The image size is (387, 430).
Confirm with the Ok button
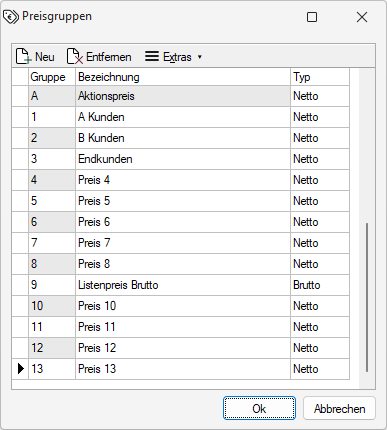pos(259,408)
